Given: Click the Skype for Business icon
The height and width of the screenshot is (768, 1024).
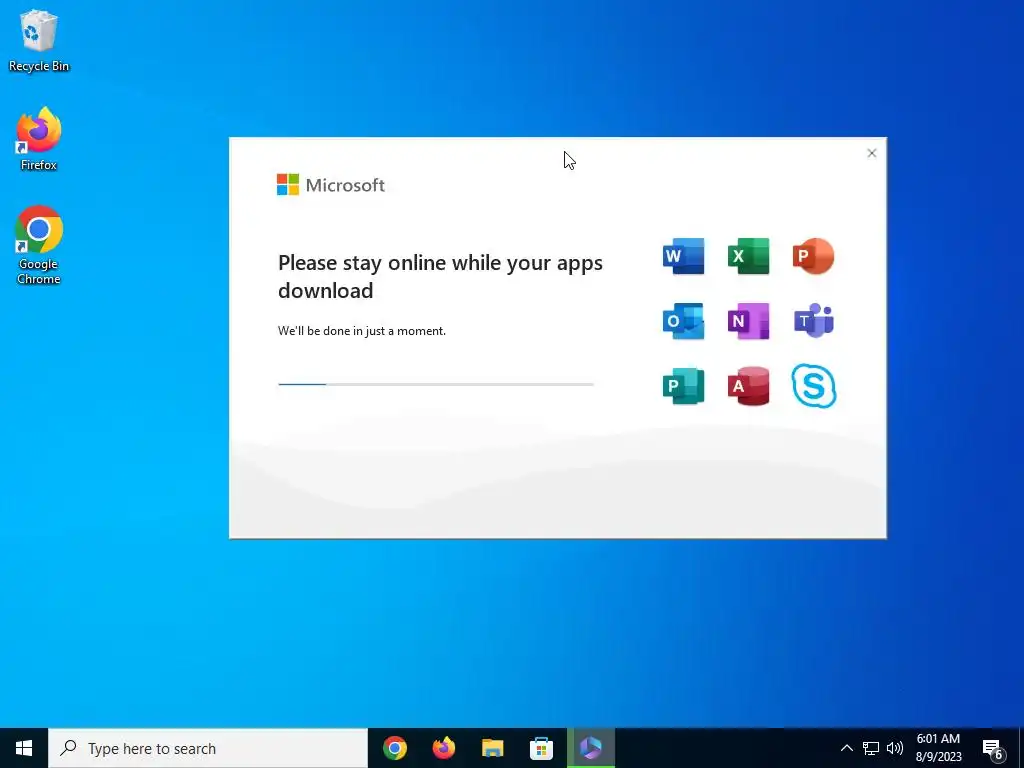Looking at the screenshot, I should tap(814, 386).
